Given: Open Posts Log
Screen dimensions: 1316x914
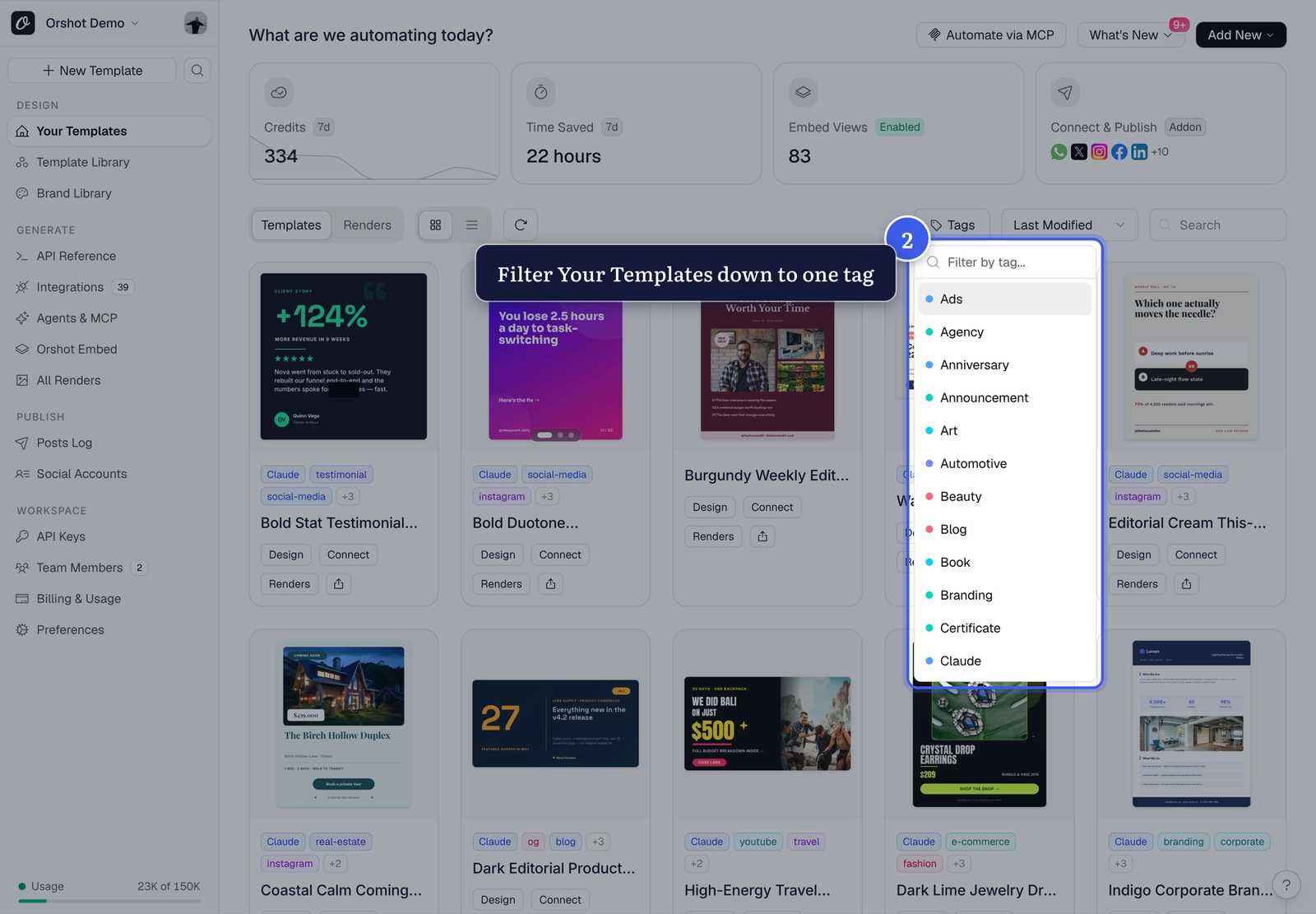Looking at the screenshot, I should 109,443.
